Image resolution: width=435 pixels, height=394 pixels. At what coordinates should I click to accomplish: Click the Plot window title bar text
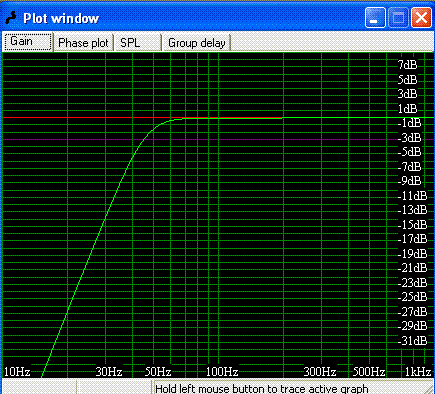(61, 18)
